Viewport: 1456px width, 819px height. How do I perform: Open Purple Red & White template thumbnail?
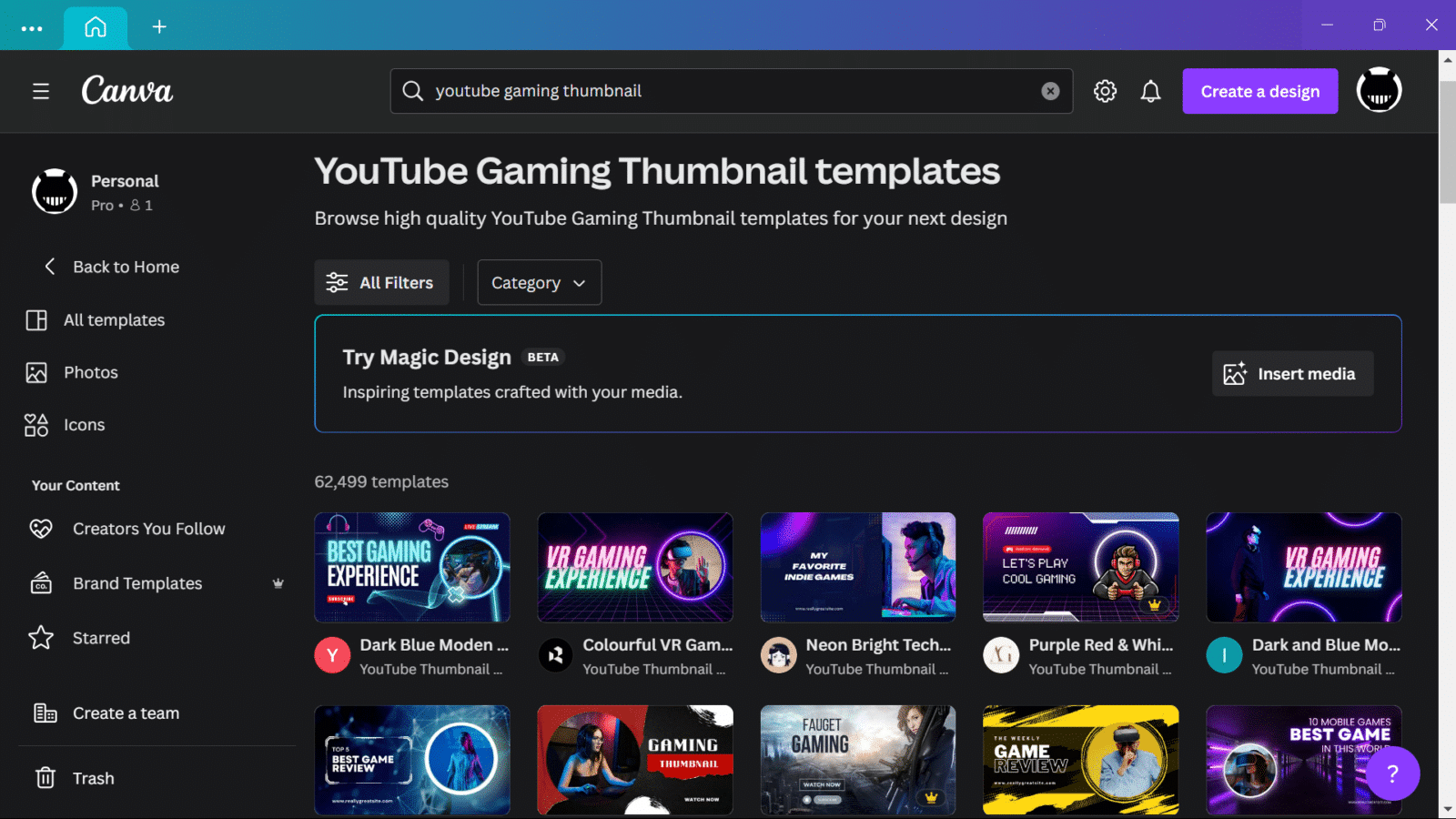coord(1081,567)
